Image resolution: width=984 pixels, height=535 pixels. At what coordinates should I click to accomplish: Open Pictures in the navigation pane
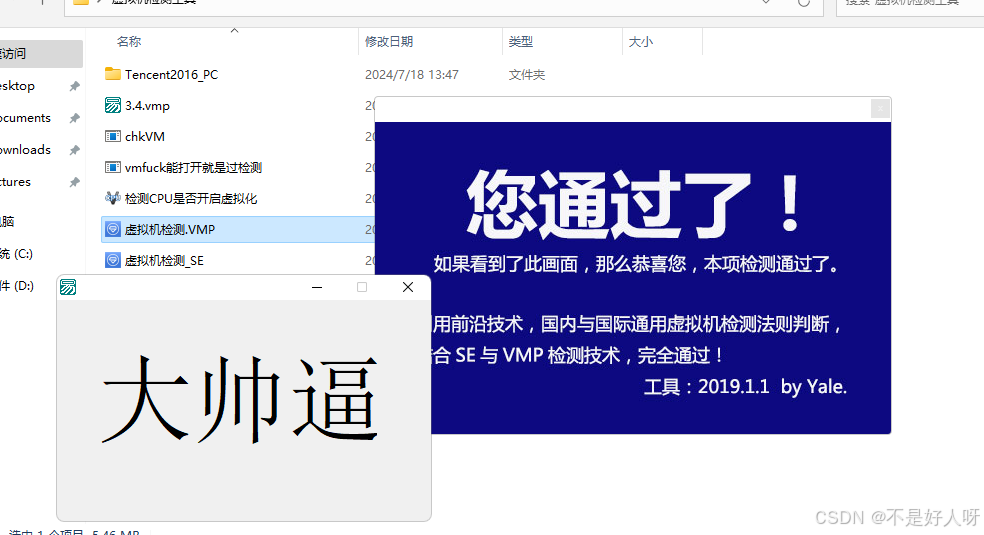pyautogui.click(x=15, y=182)
